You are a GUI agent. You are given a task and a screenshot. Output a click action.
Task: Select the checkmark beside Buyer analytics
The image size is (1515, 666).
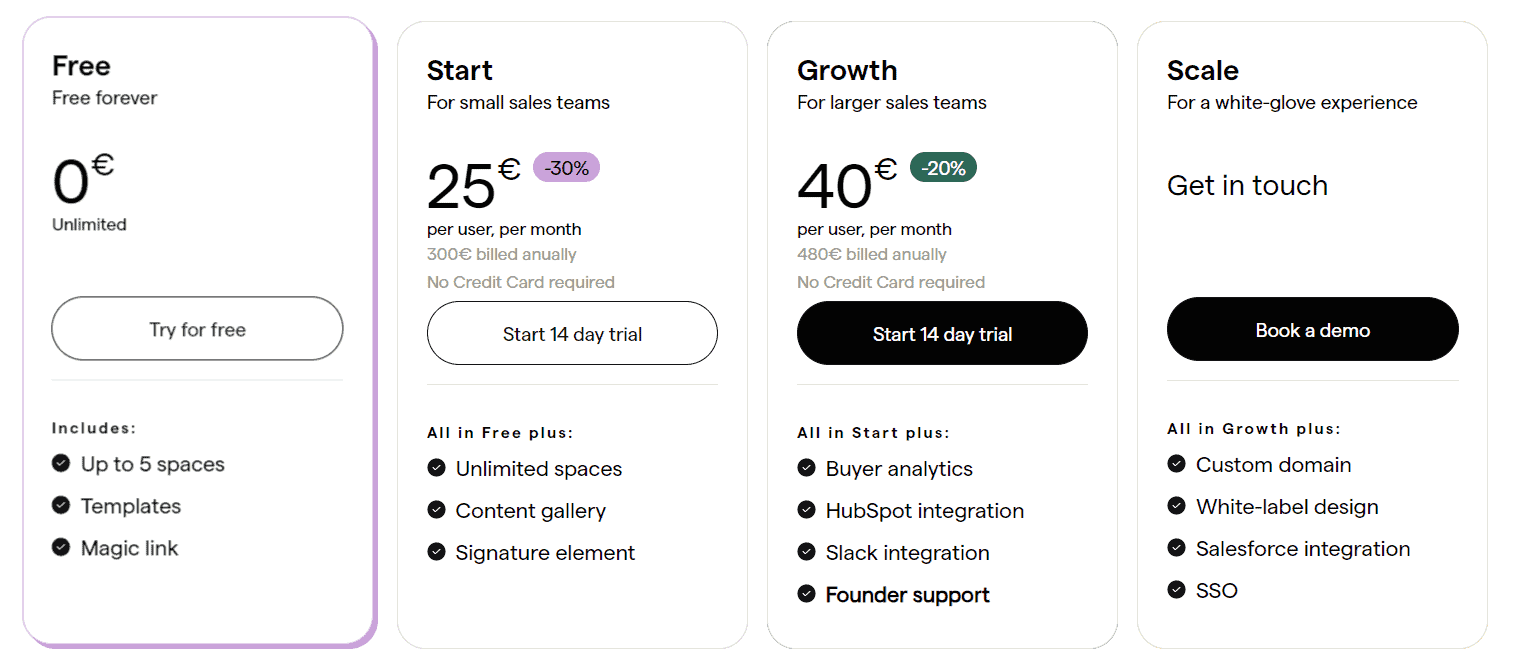806,468
